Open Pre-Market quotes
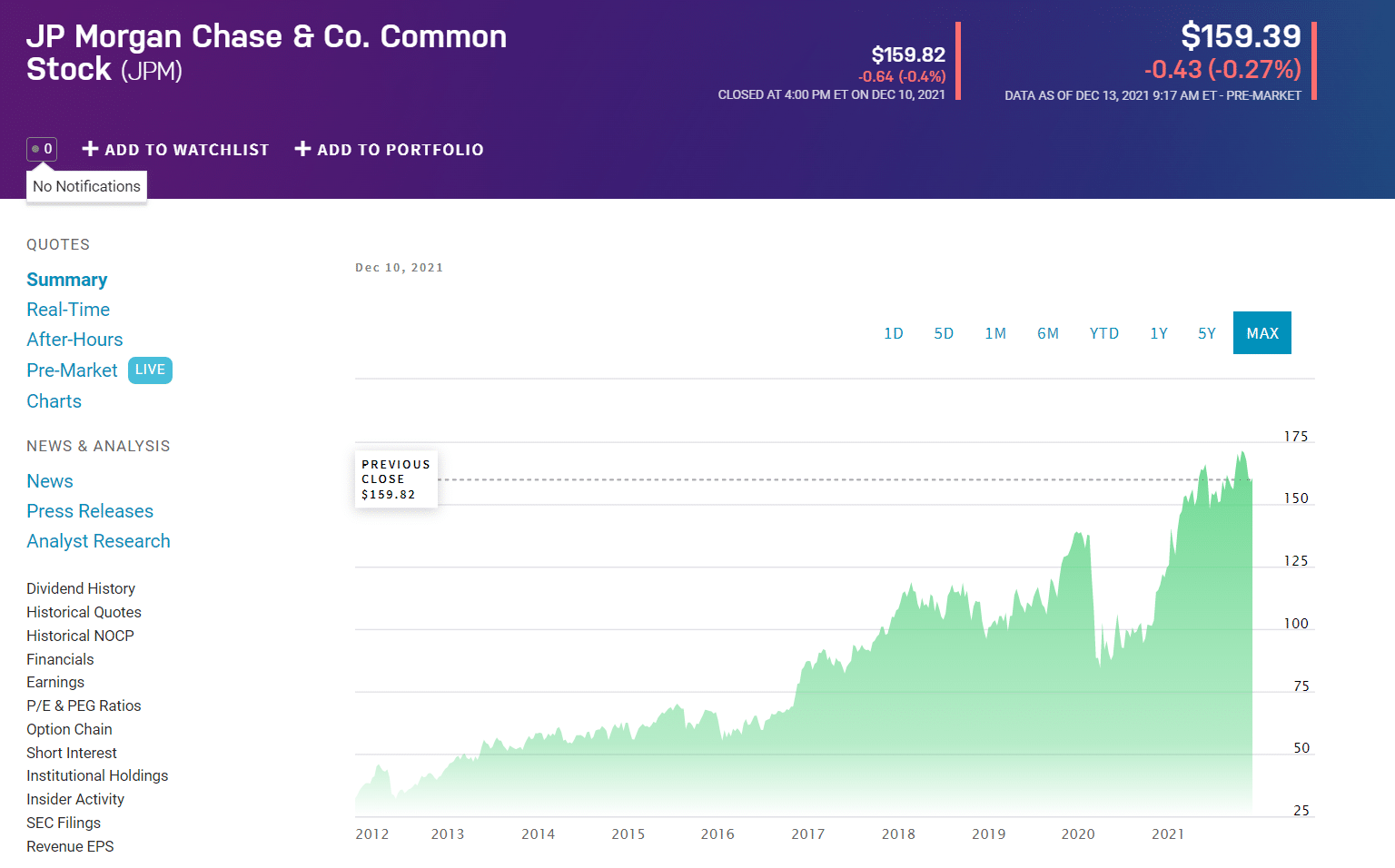 click(x=72, y=370)
